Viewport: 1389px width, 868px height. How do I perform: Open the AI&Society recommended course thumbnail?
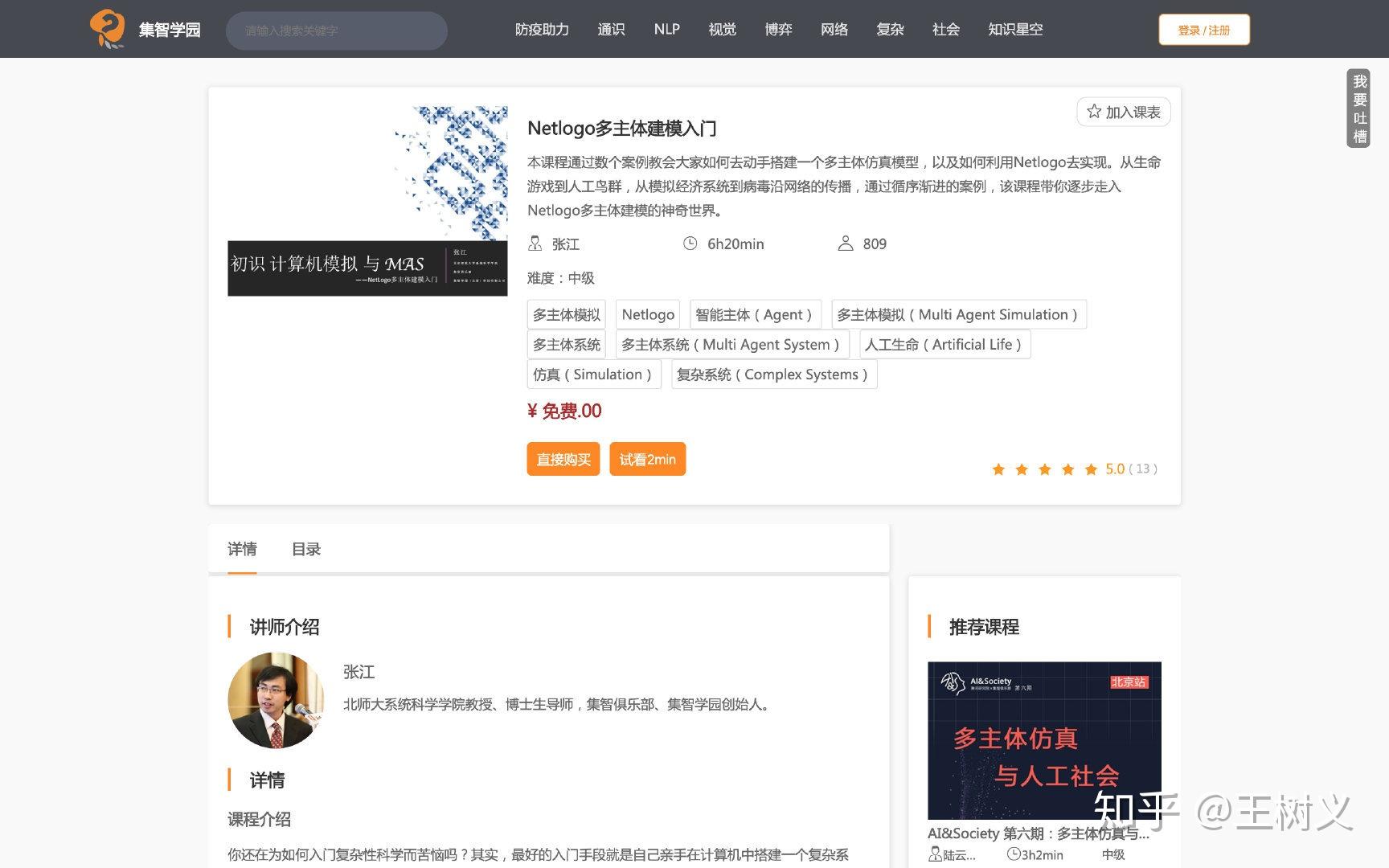coord(1043,739)
